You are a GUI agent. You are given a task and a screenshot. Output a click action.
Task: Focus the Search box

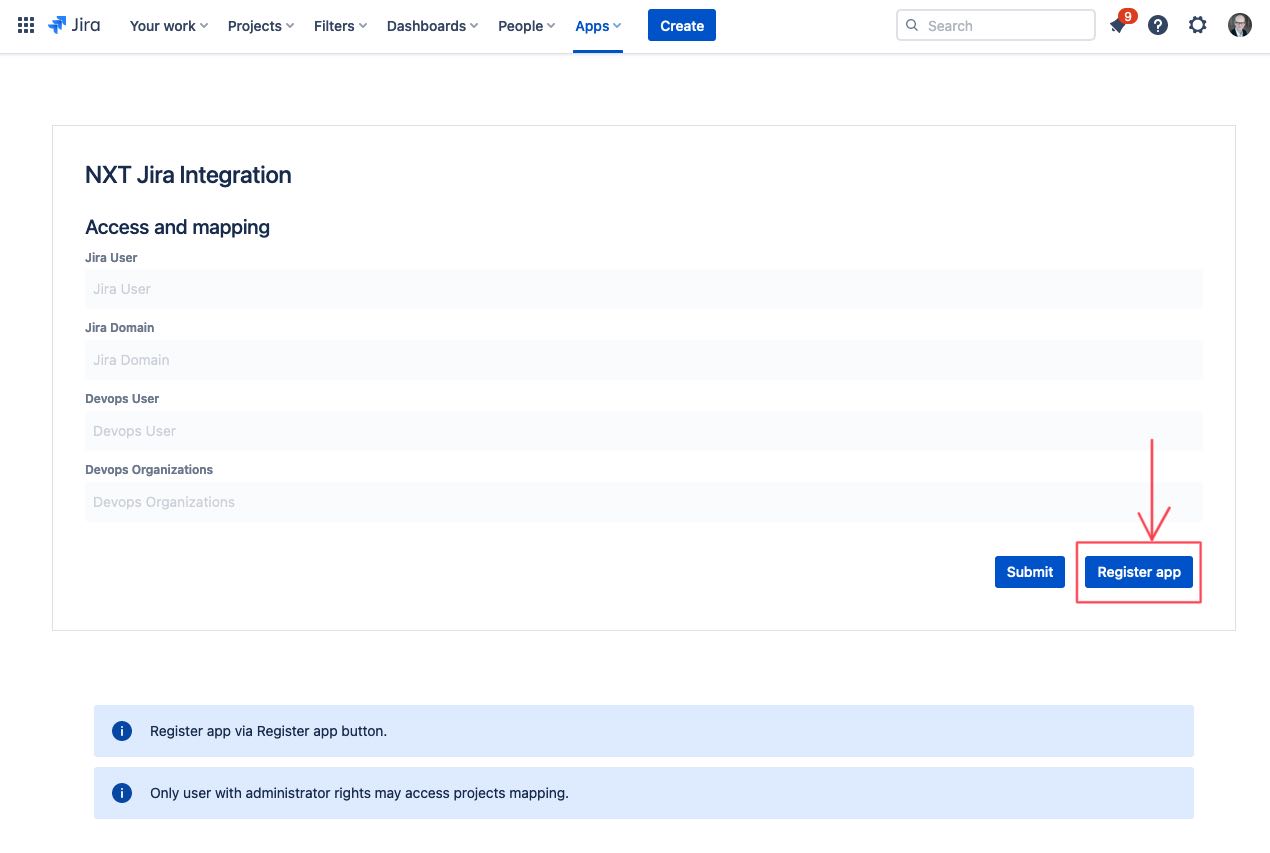pyautogui.click(x=996, y=26)
